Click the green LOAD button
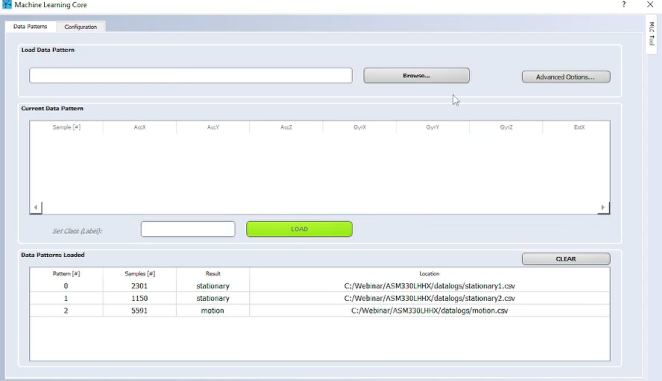The height and width of the screenshot is (381, 662). click(x=299, y=229)
